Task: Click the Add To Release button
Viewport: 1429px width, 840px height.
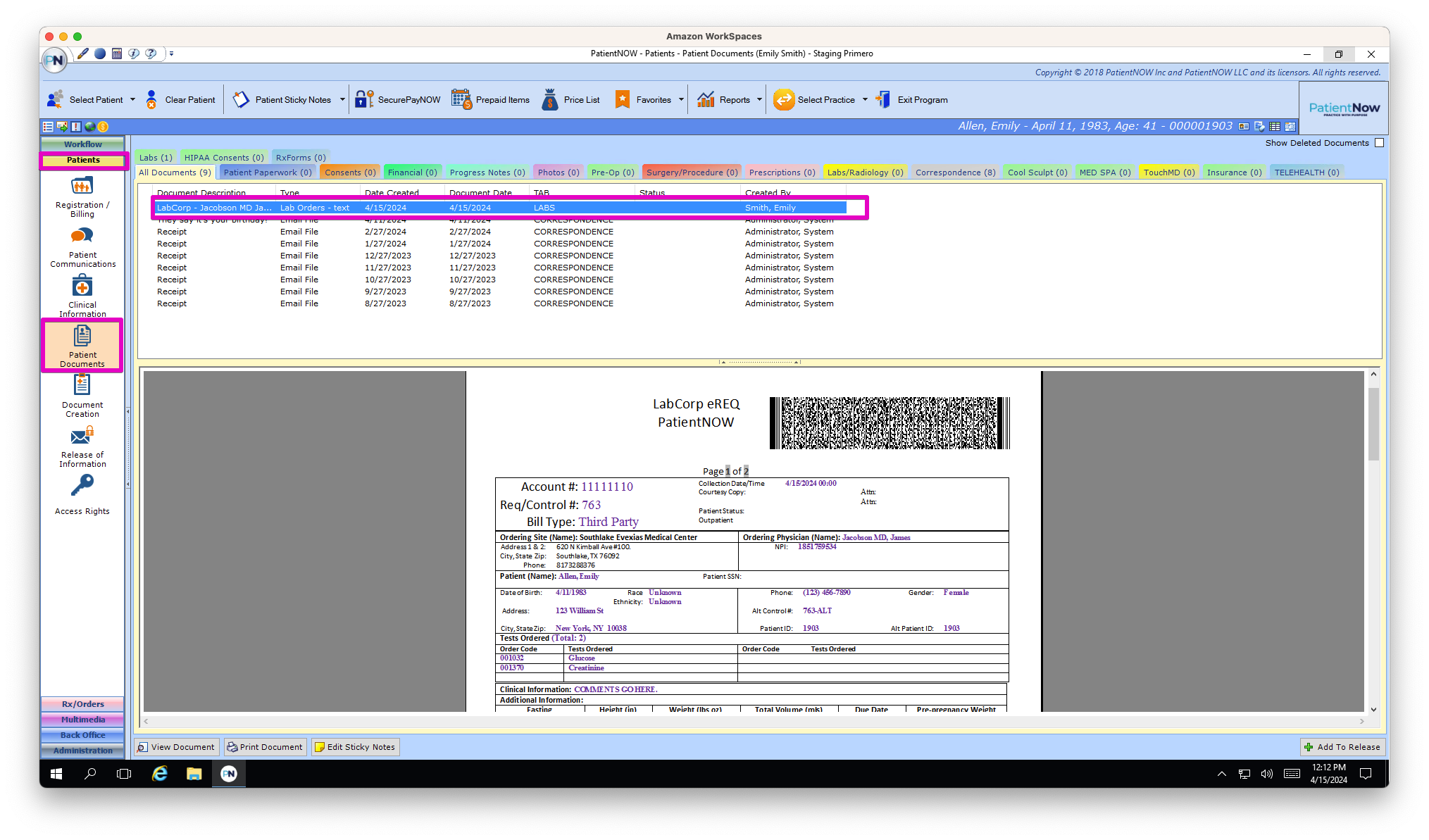Action: coord(1342,747)
